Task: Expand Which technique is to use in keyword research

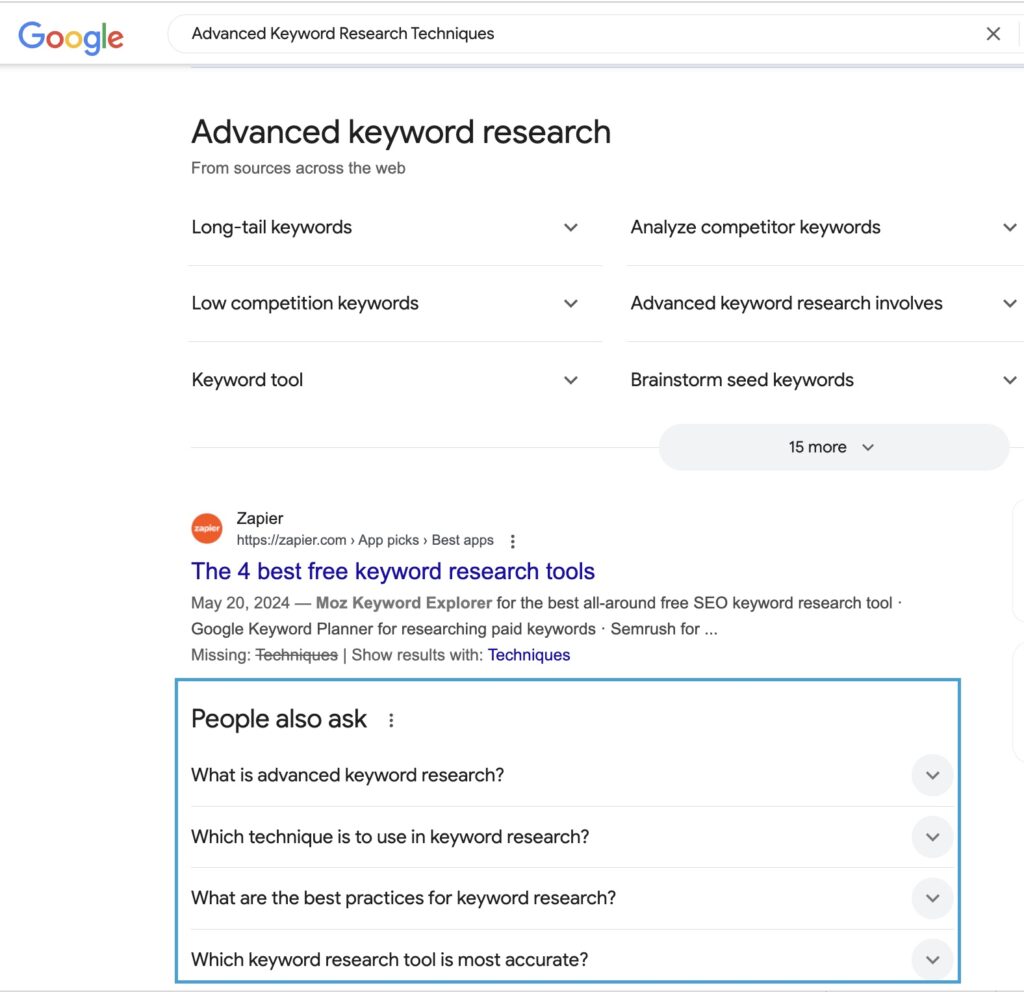Action: 931,837
